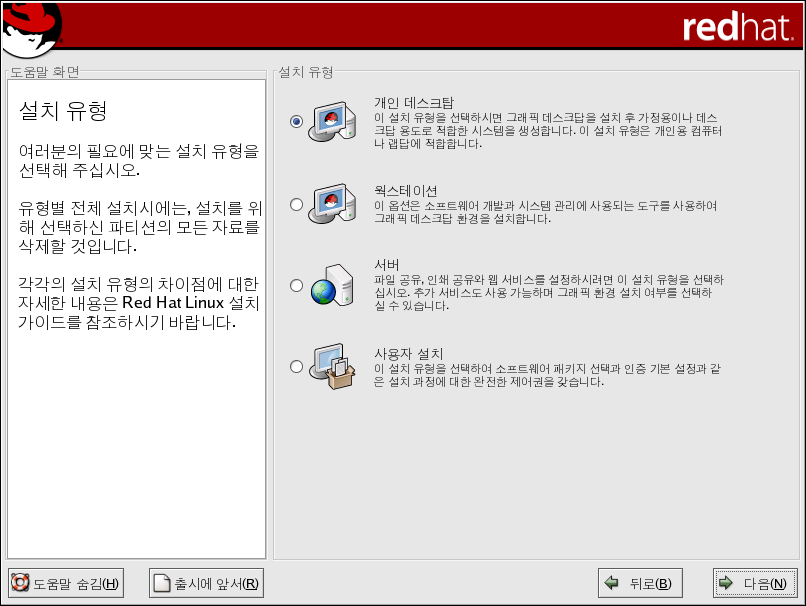The width and height of the screenshot is (806, 606).
Task: Click the Workstation (웍스테이션) computer icon
Action: click(330, 204)
